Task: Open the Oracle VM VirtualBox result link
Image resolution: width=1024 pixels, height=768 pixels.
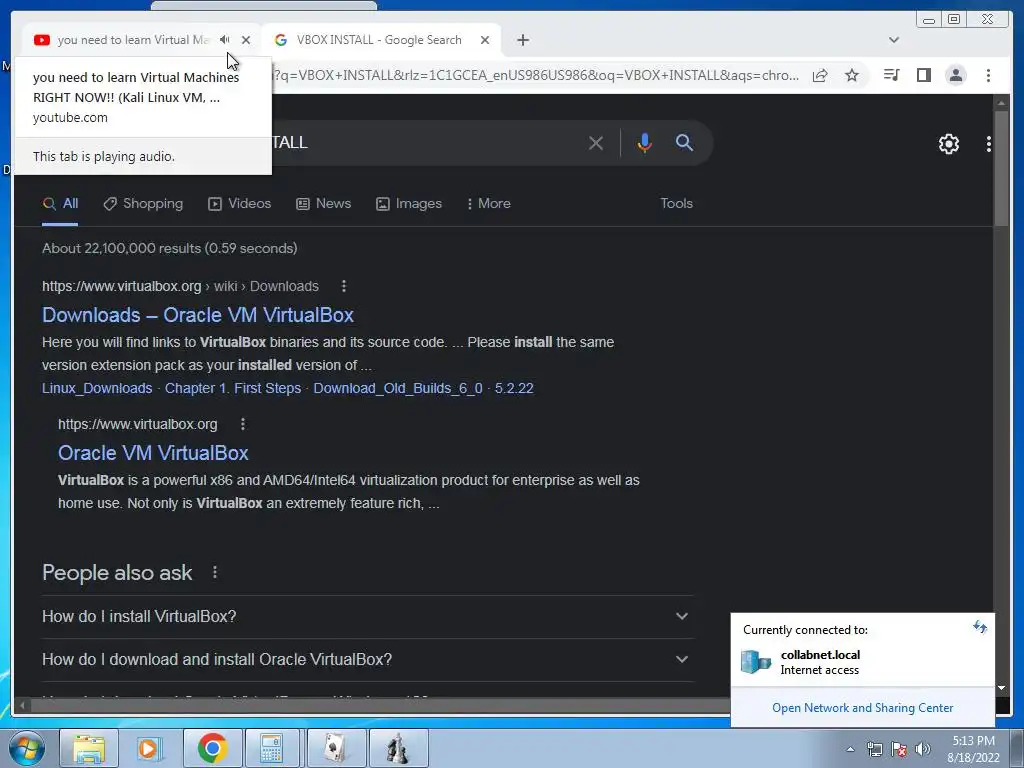Action: 153,453
